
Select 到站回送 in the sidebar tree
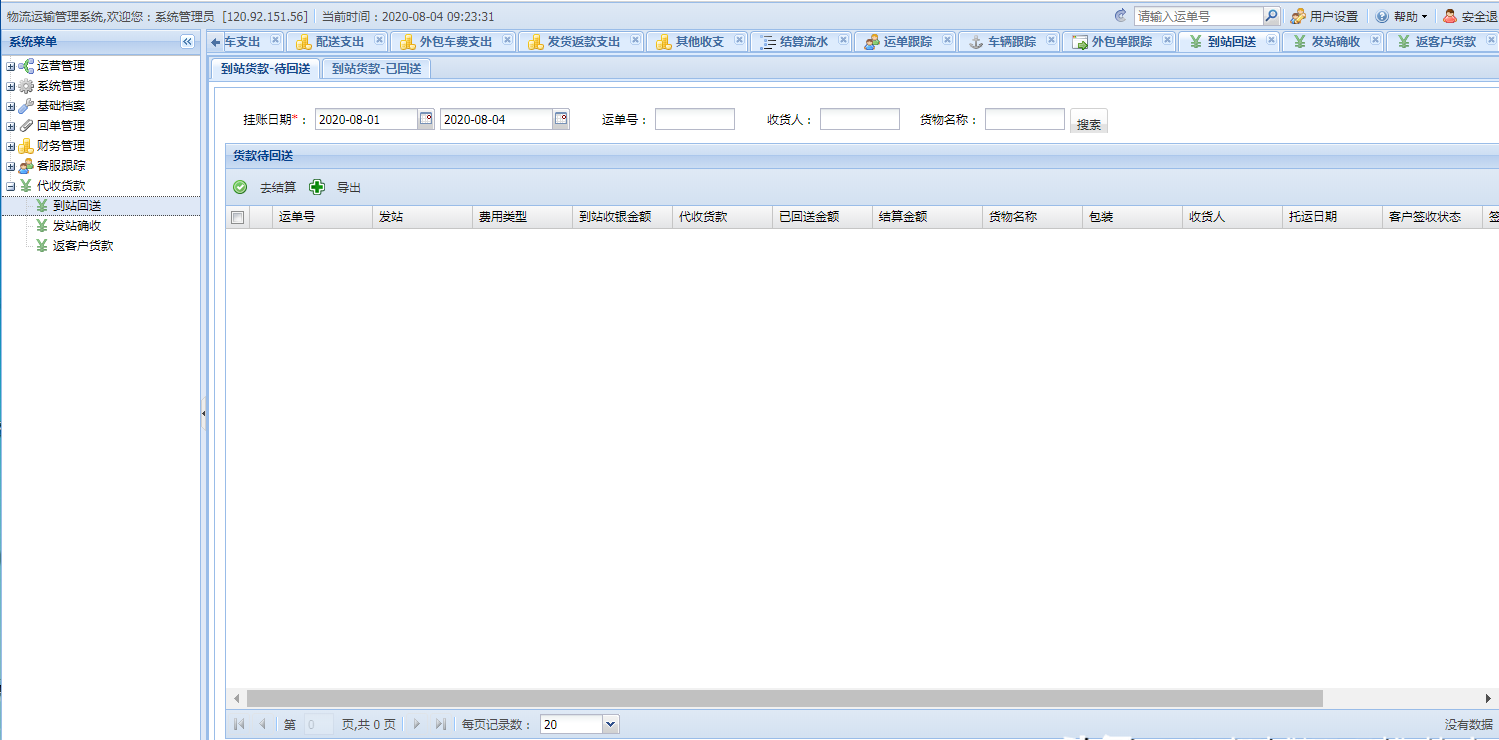pyautogui.click(x=77, y=206)
